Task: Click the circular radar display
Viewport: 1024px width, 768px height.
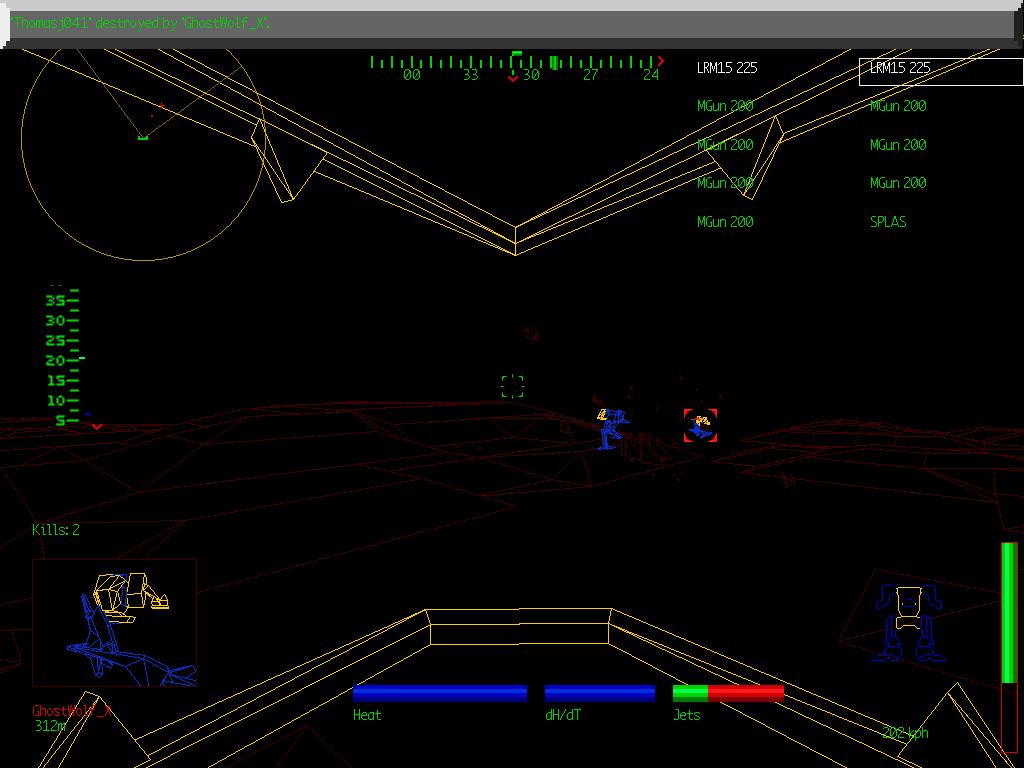Action: click(x=143, y=150)
